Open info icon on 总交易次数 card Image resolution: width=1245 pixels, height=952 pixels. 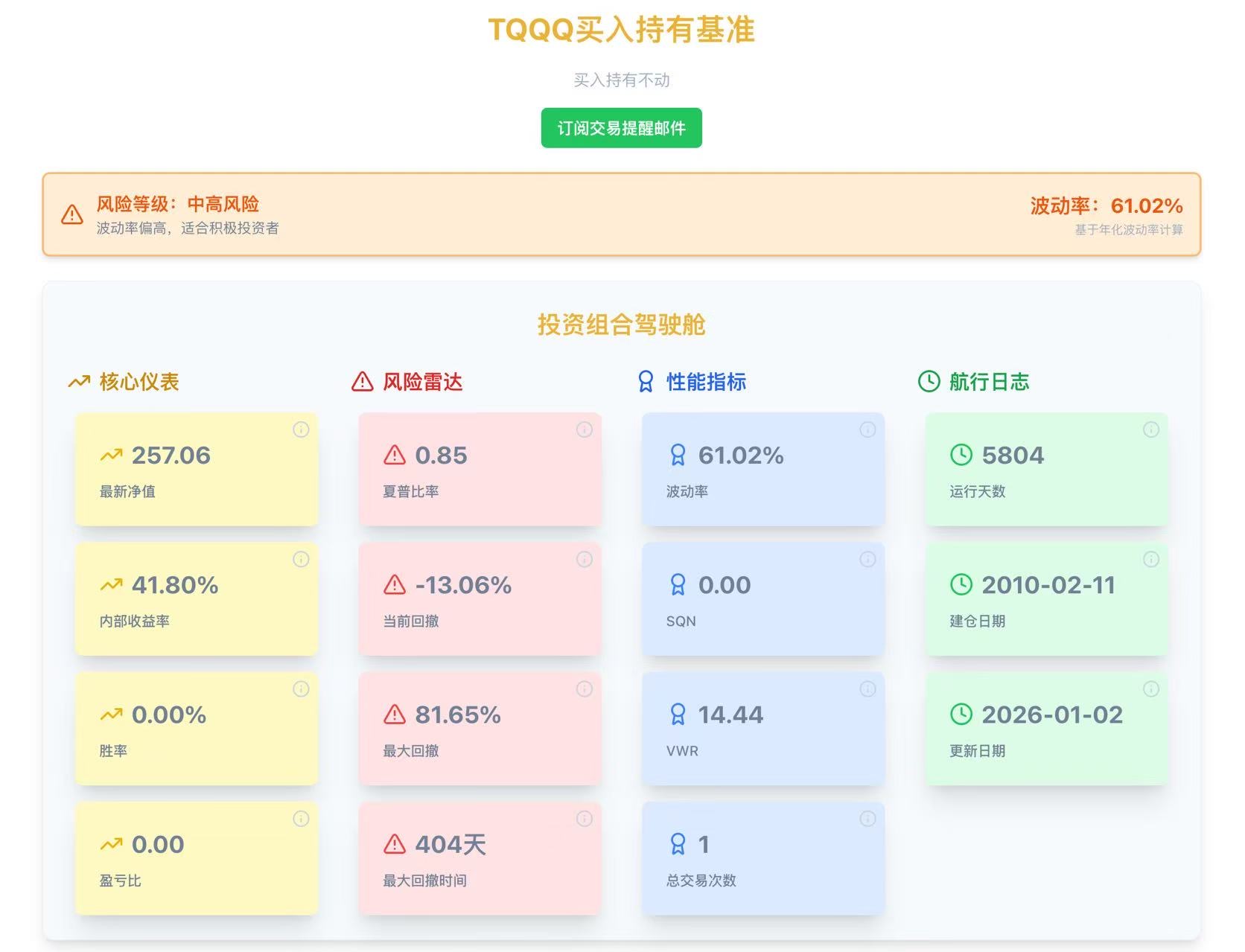867,819
